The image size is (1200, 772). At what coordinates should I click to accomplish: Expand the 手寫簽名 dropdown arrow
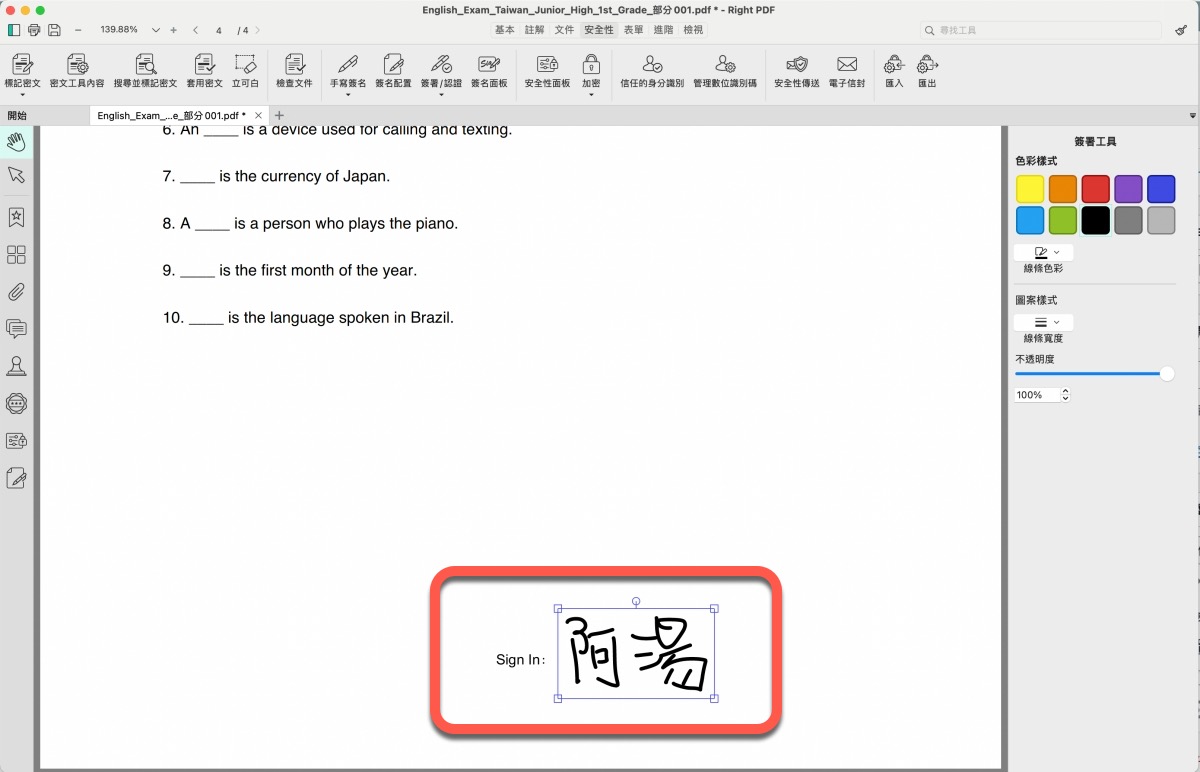(348, 95)
